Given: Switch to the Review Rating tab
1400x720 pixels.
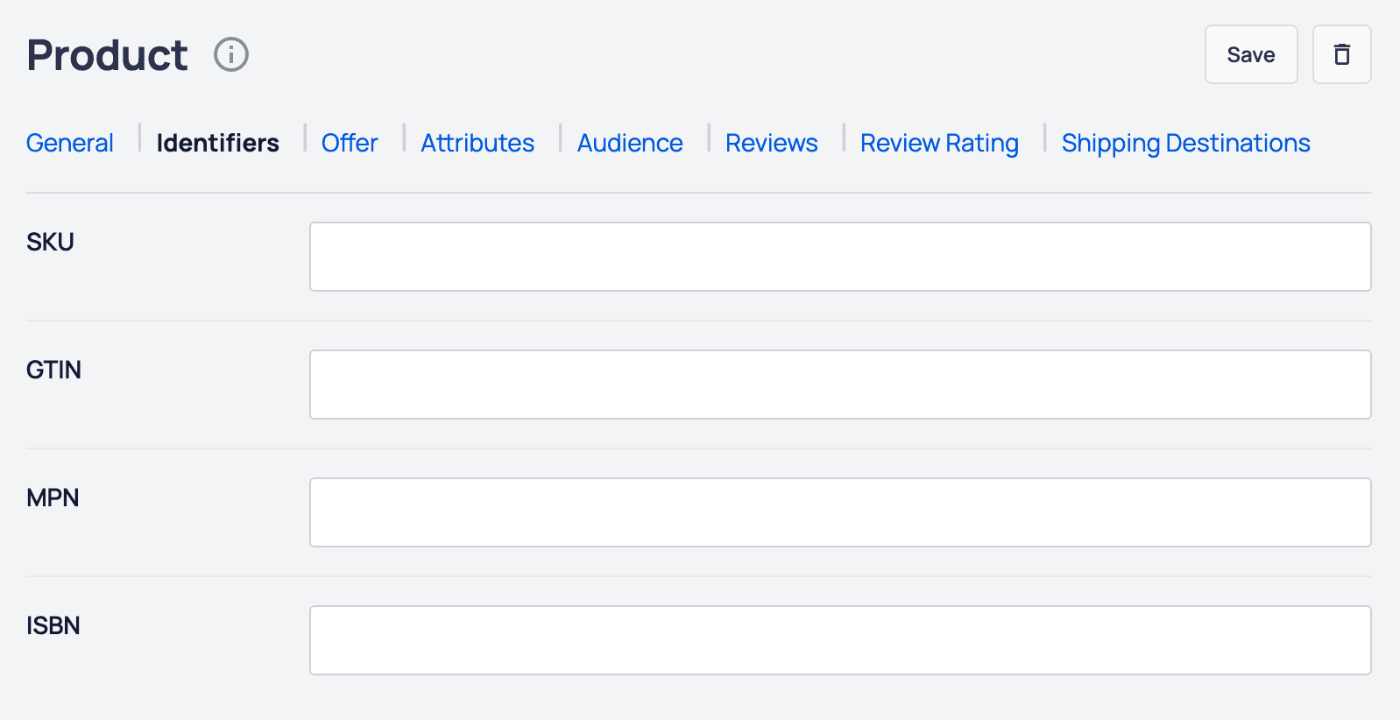Looking at the screenshot, I should click(938, 143).
